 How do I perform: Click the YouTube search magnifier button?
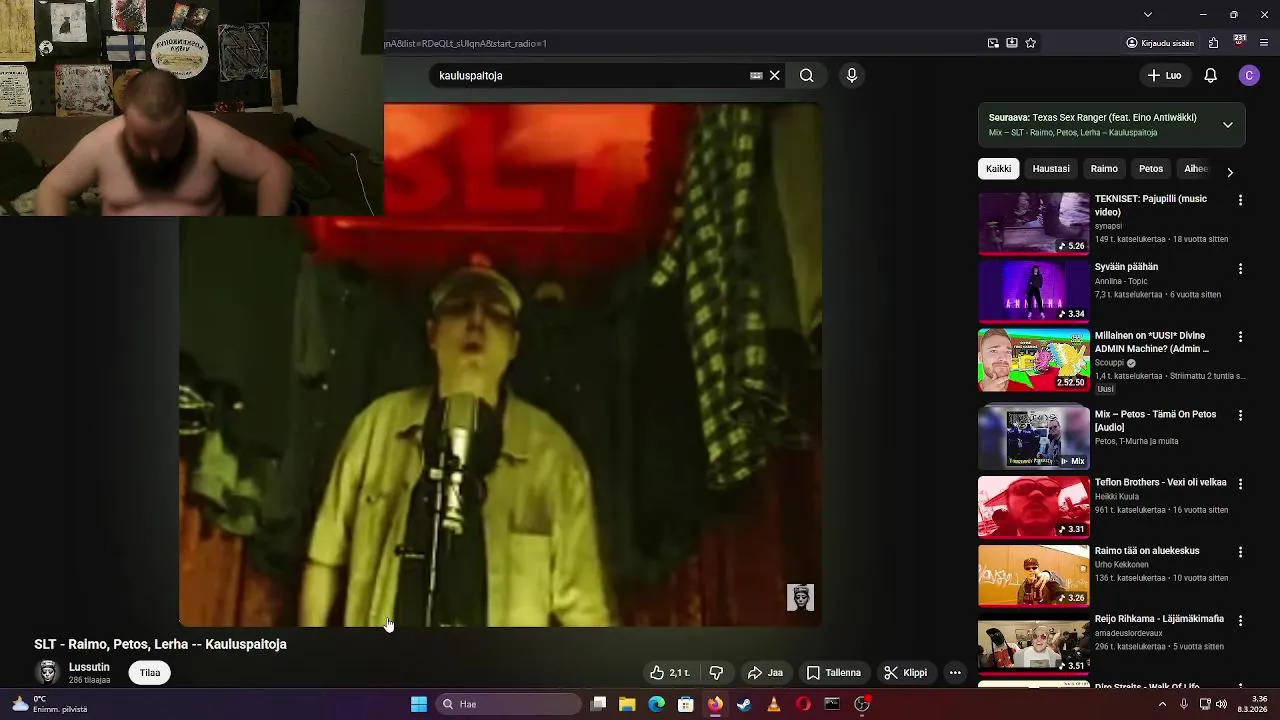click(x=807, y=75)
